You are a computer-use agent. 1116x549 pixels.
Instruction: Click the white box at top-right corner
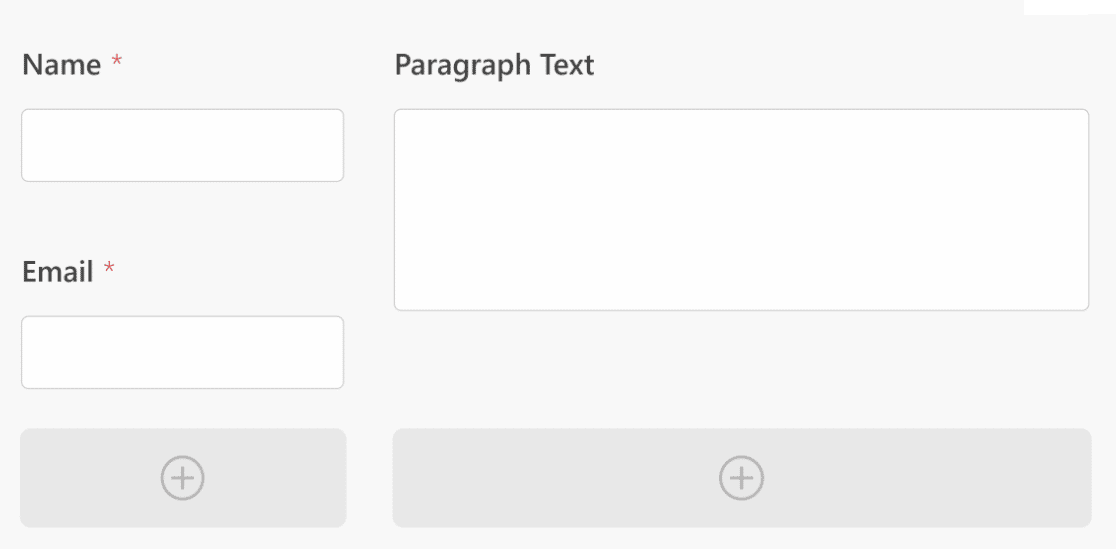[1070, 7]
